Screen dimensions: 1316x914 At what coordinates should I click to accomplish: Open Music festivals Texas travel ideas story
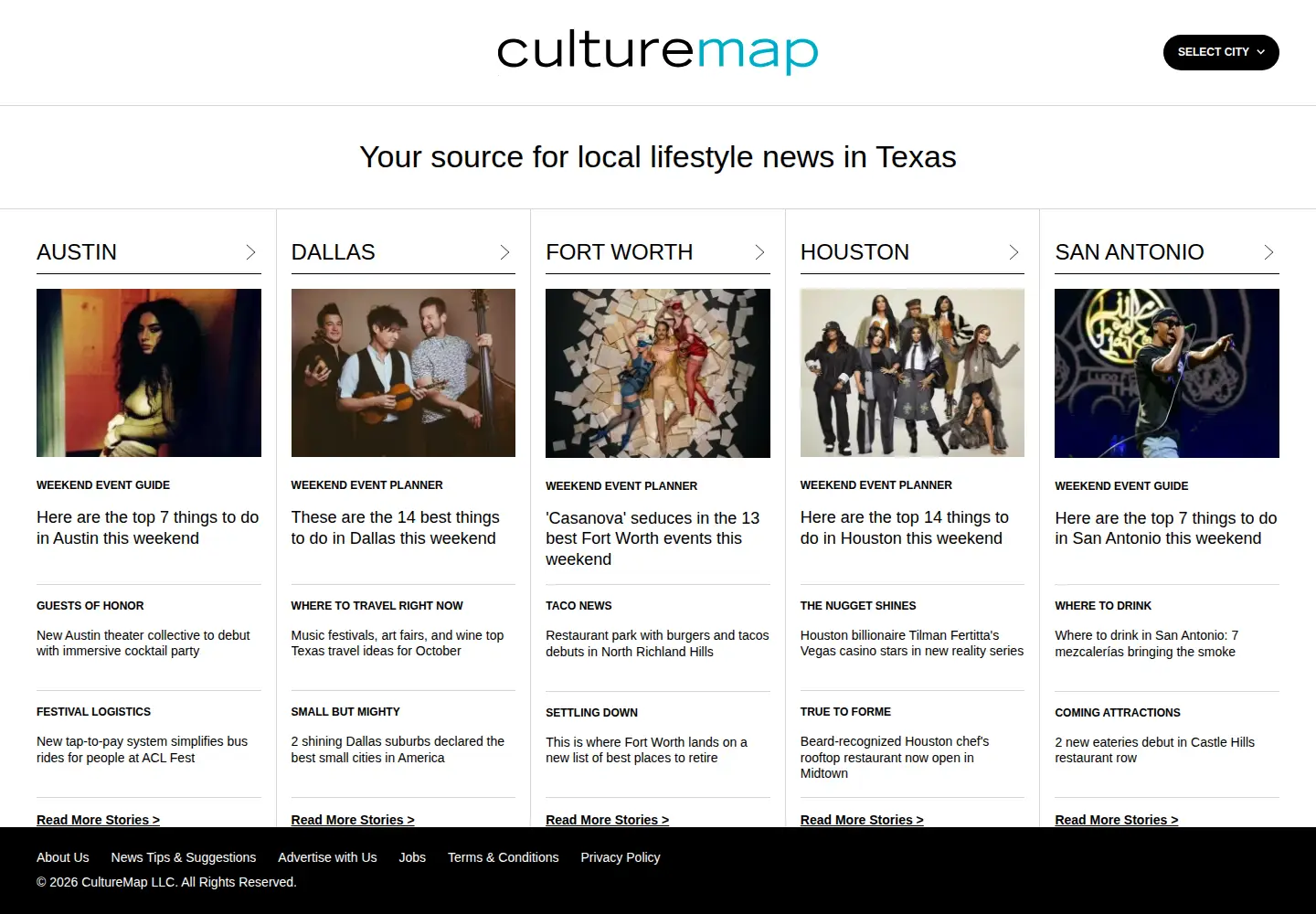398,643
